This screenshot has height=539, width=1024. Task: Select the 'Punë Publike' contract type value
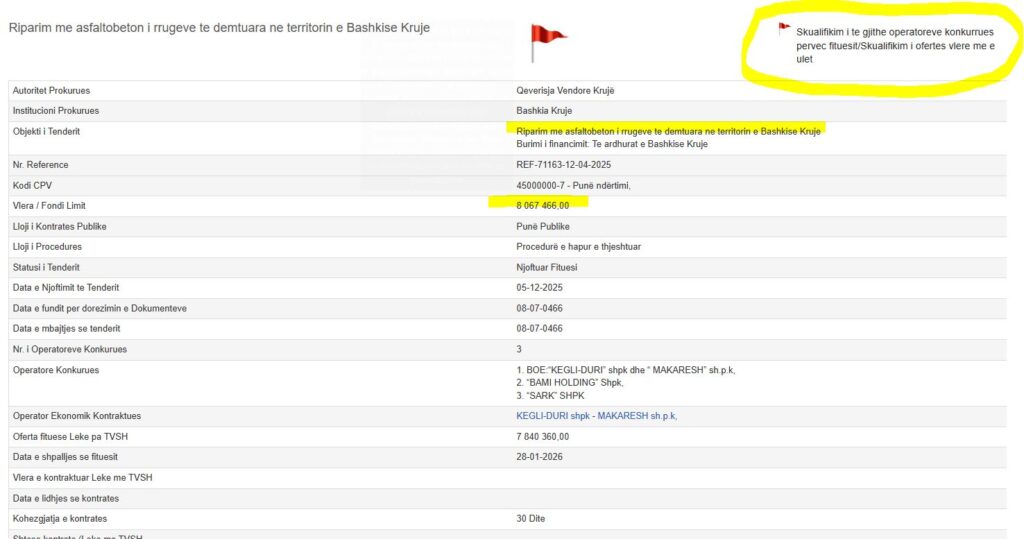(x=542, y=226)
